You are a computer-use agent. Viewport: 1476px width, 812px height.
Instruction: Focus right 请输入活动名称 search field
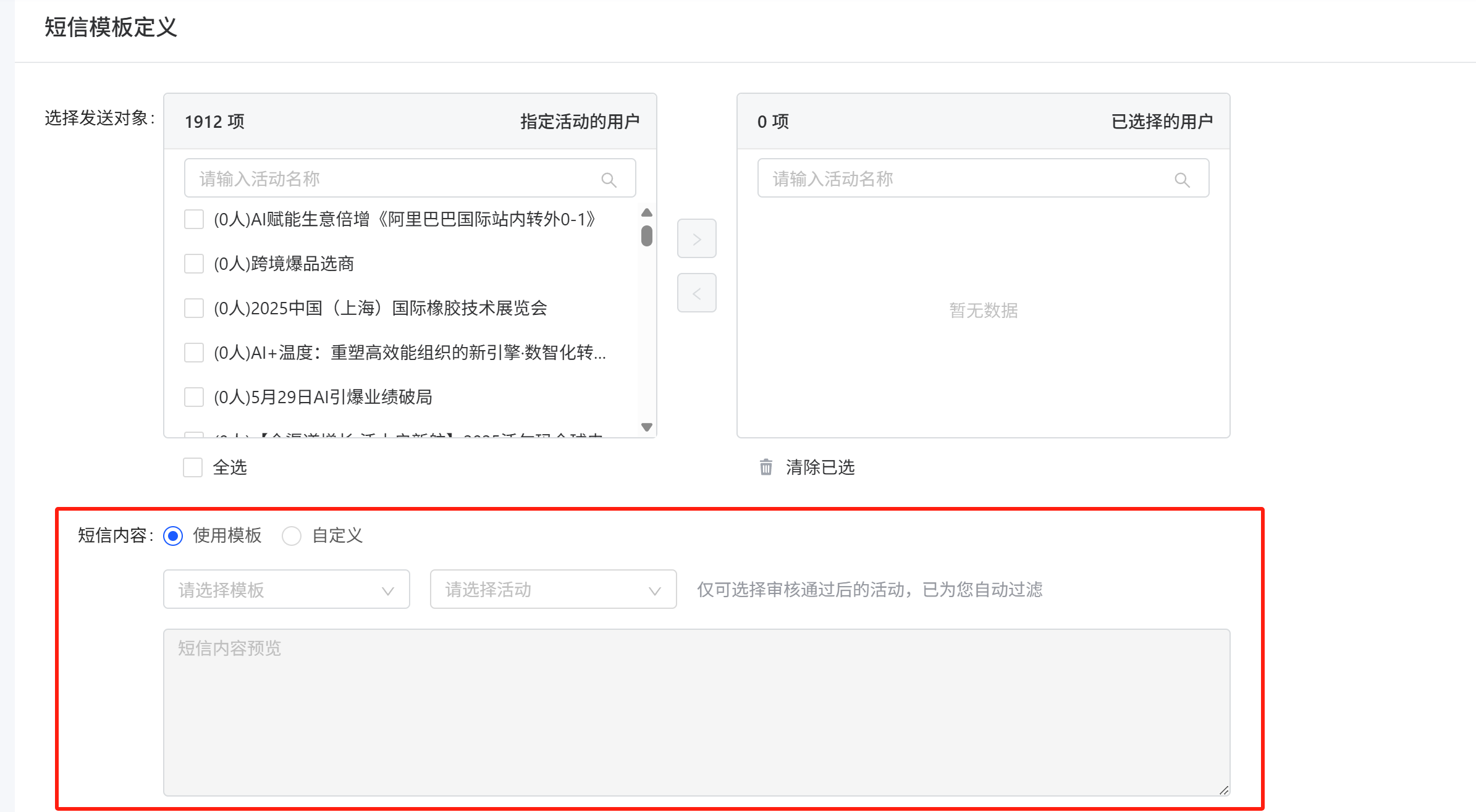point(964,179)
